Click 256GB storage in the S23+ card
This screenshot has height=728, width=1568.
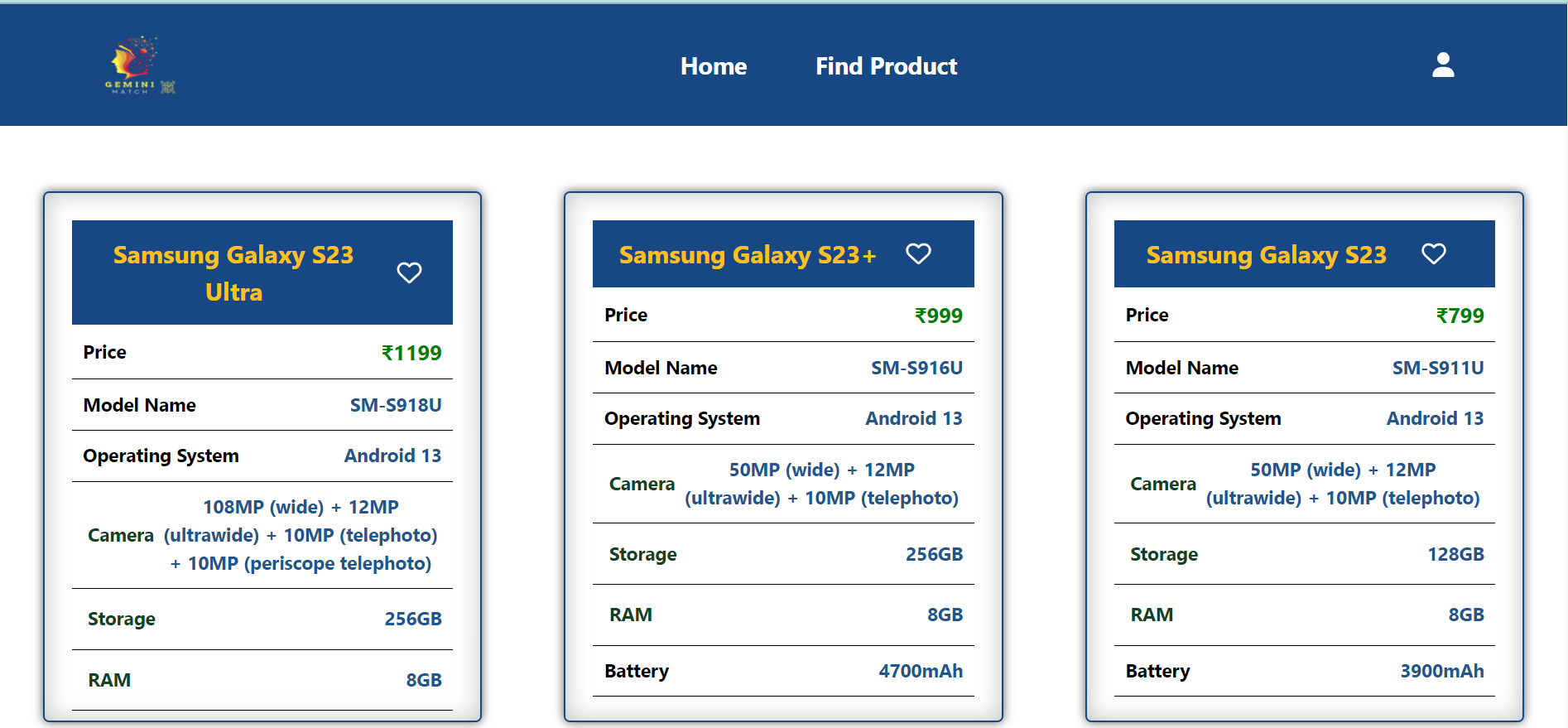point(934,554)
